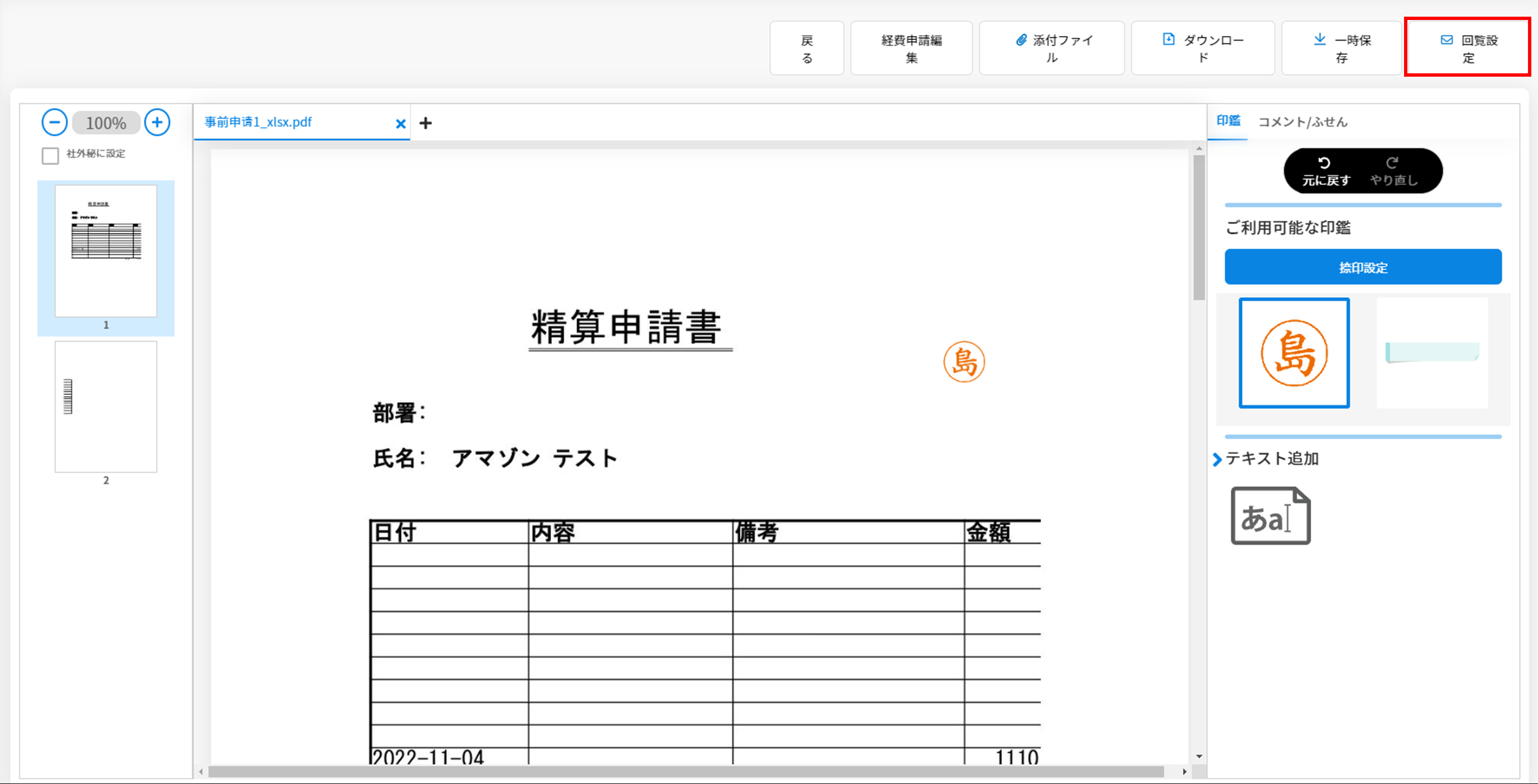The width and height of the screenshot is (1538, 784).
Task: Select the orange 島 stamp in panel
Action: 1294,353
